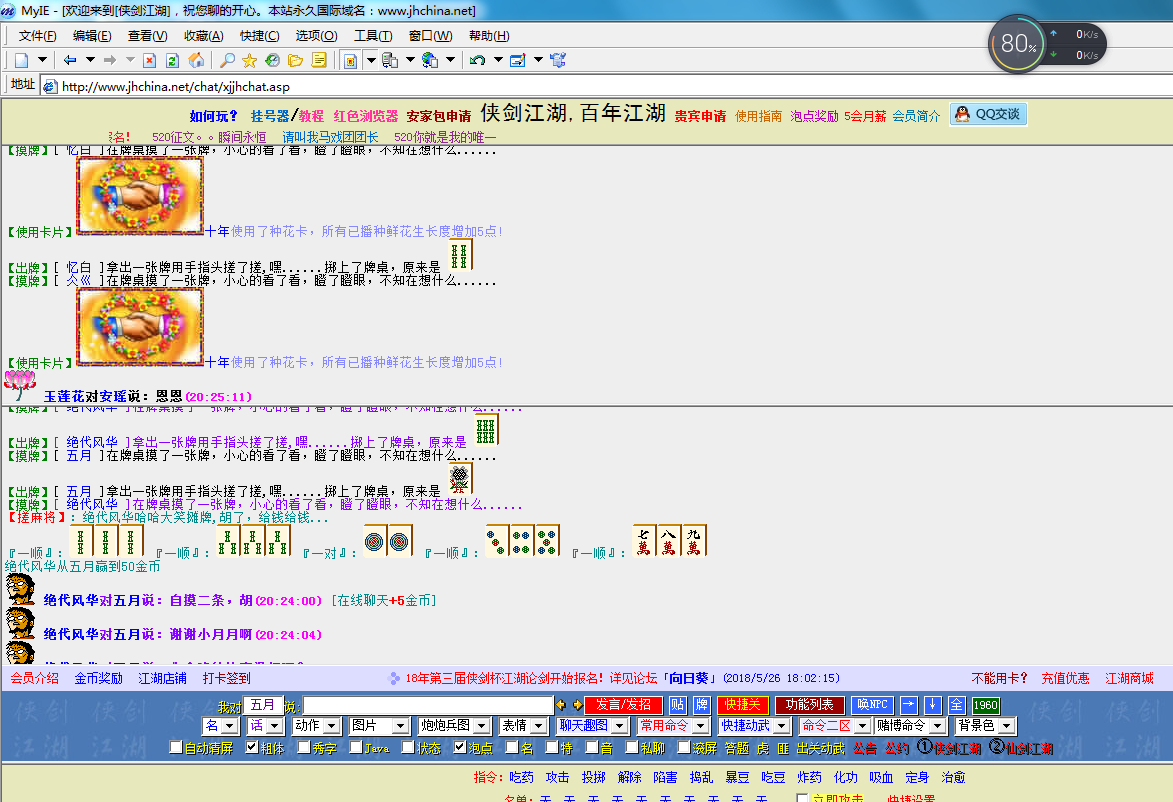This screenshot has height=802, width=1173.
Task: Open browsing history clock icon
Action: 272,60
